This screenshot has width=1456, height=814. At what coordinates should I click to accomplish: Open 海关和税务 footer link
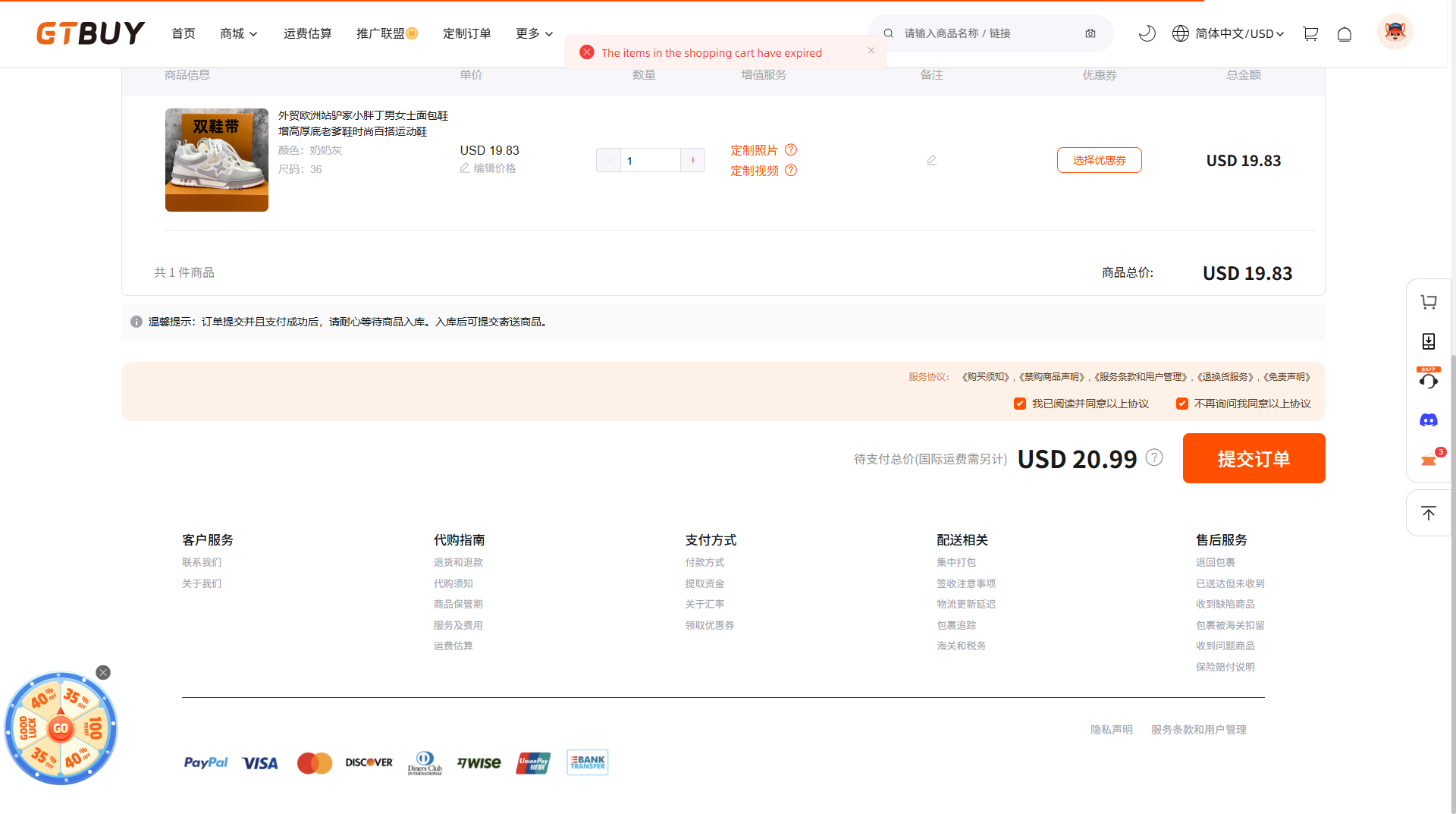(x=962, y=646)
